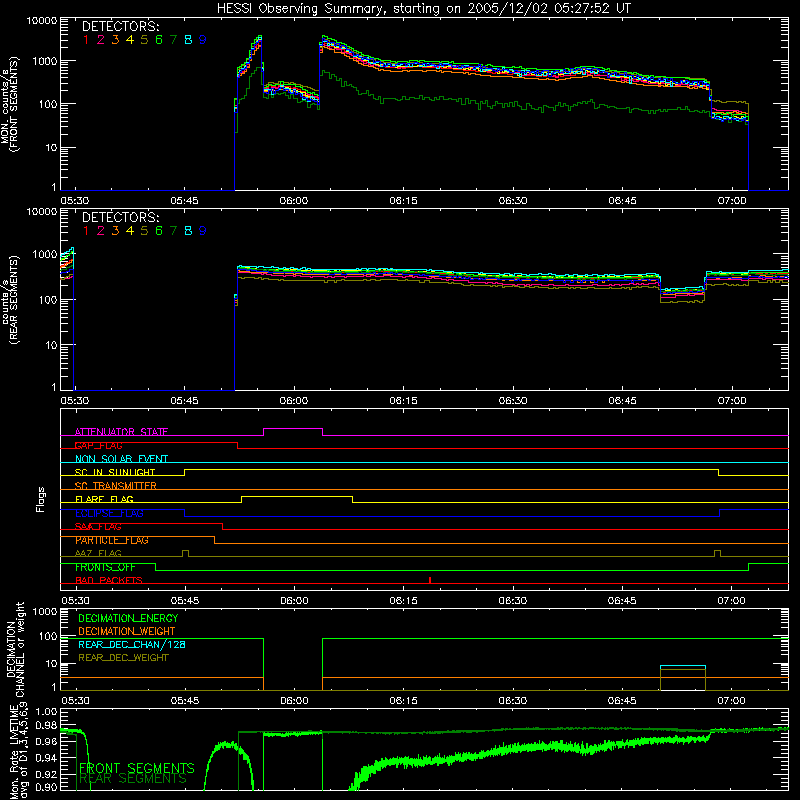Click the red BAD_PACKETS tick marker

pyautogui.click(x=430, y=580)
